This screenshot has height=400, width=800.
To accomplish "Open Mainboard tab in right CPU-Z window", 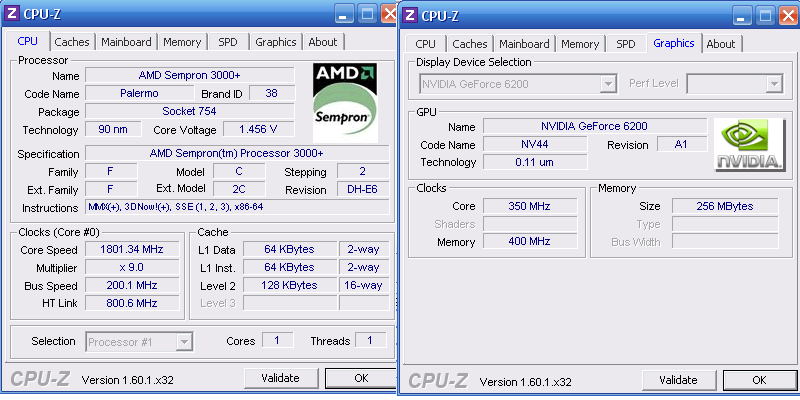I will [524, 44].
